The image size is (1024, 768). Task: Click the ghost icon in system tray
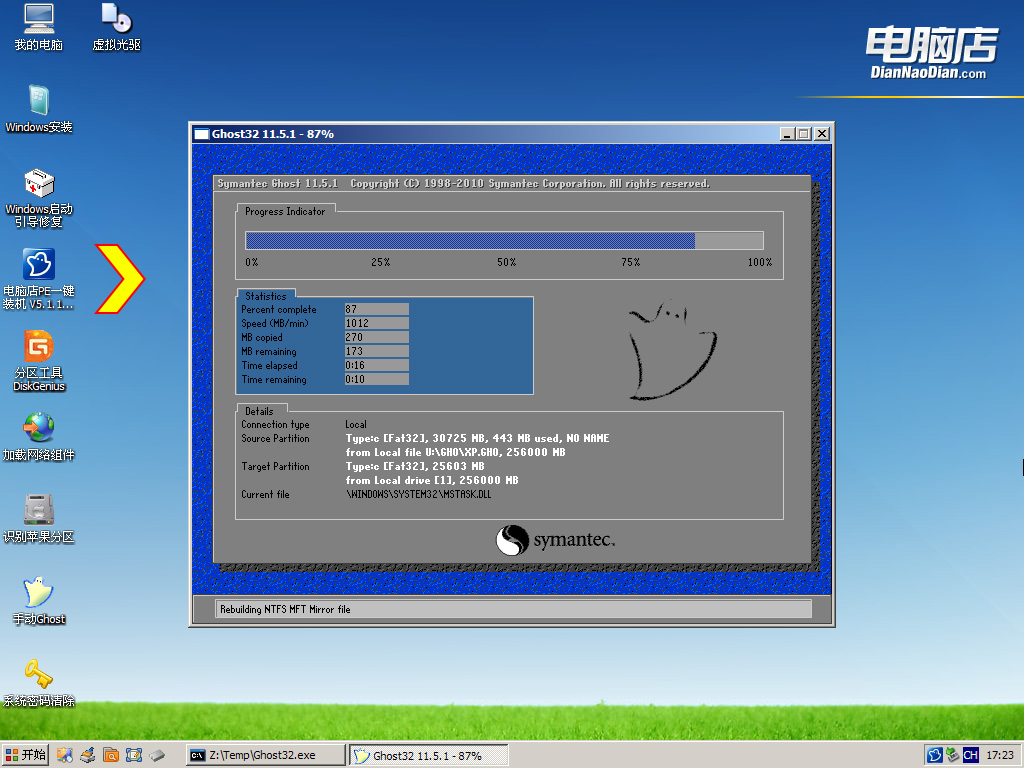point(935,756)
